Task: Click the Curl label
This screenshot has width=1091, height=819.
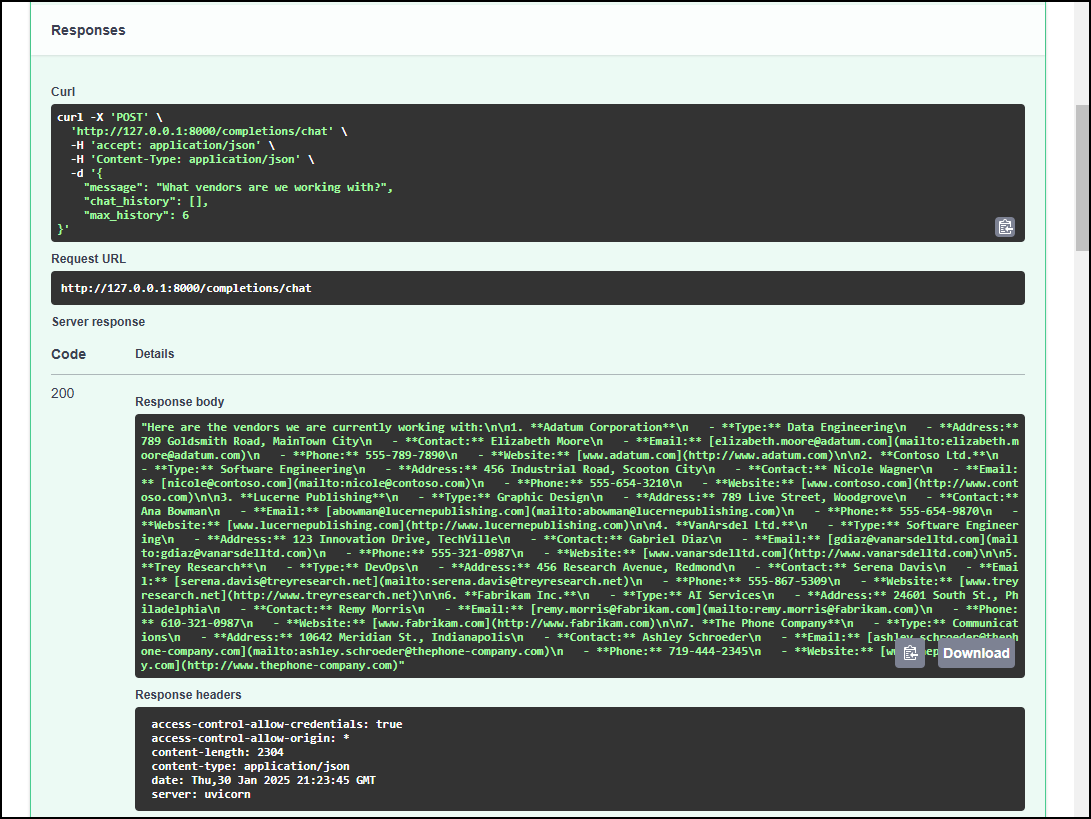Action: (63, 92)
